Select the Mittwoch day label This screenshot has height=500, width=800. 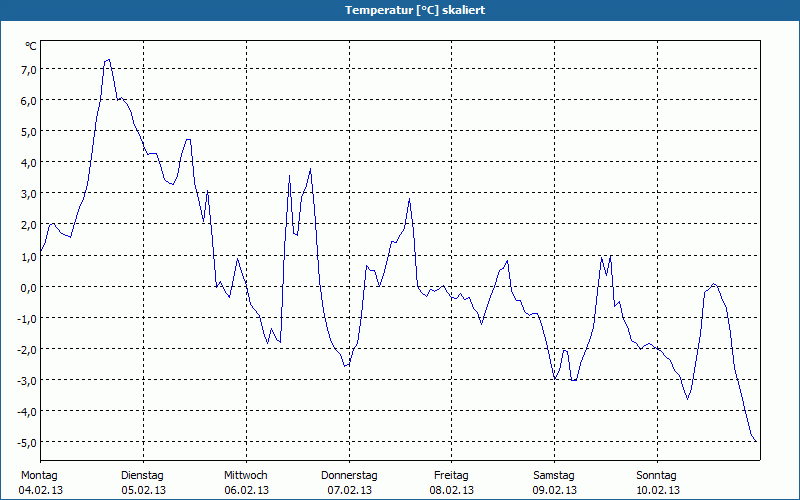click(246, 476)
